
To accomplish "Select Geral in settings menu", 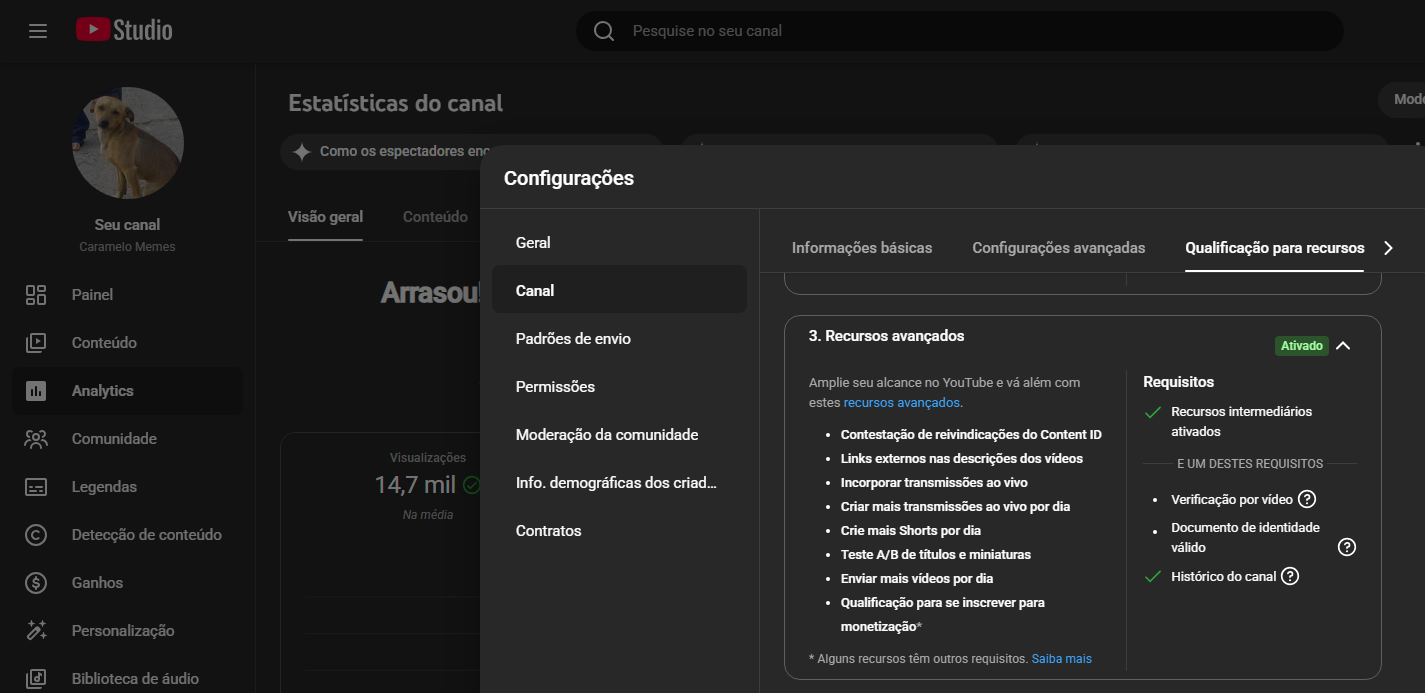I will (619, 243).
